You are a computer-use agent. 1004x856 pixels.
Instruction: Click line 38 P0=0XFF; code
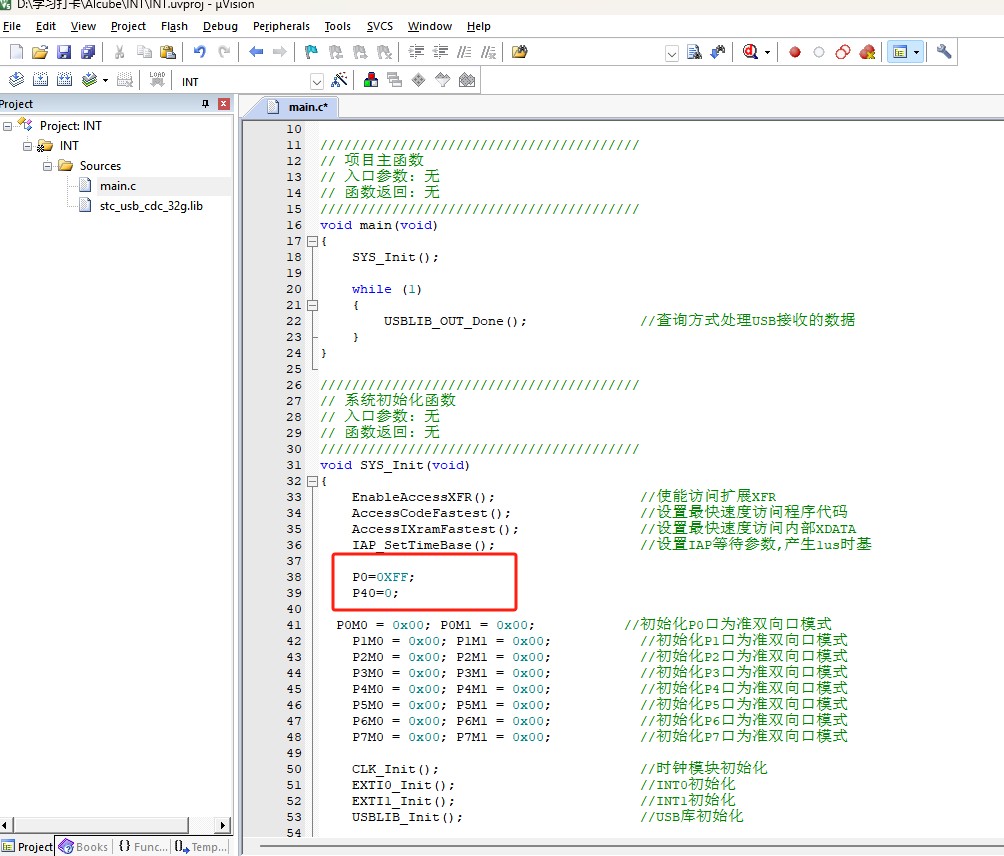(x=383, y=577)
